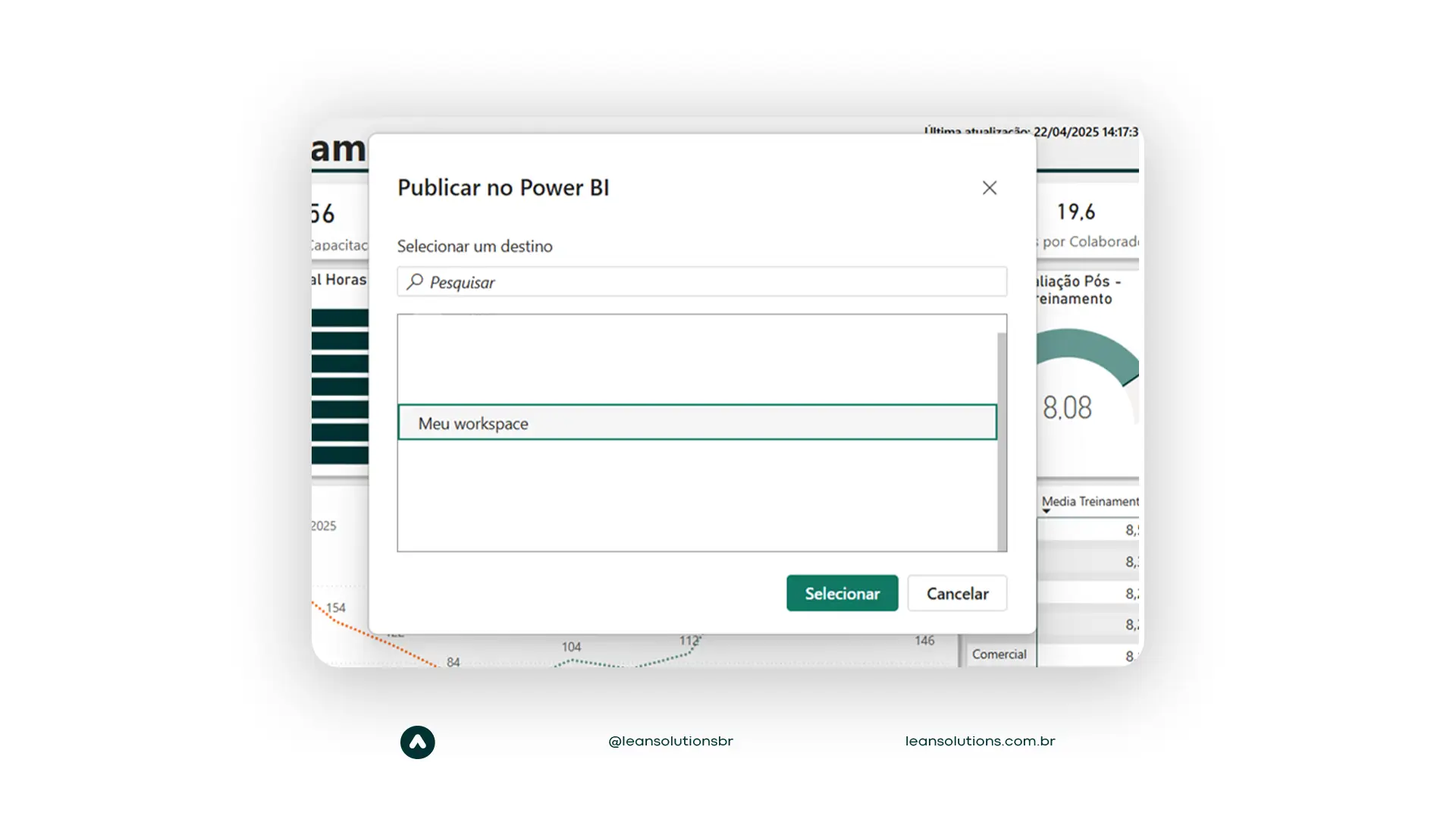The image size is (1456, 819).
Task: Click the Selecionar button
Action: click(842, 593)
